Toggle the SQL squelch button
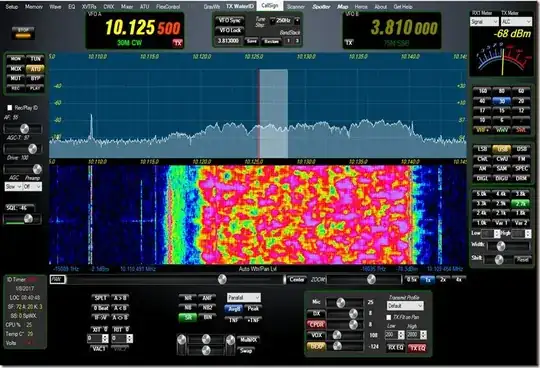This screenshot has width=540, height=368. (20, 208)
